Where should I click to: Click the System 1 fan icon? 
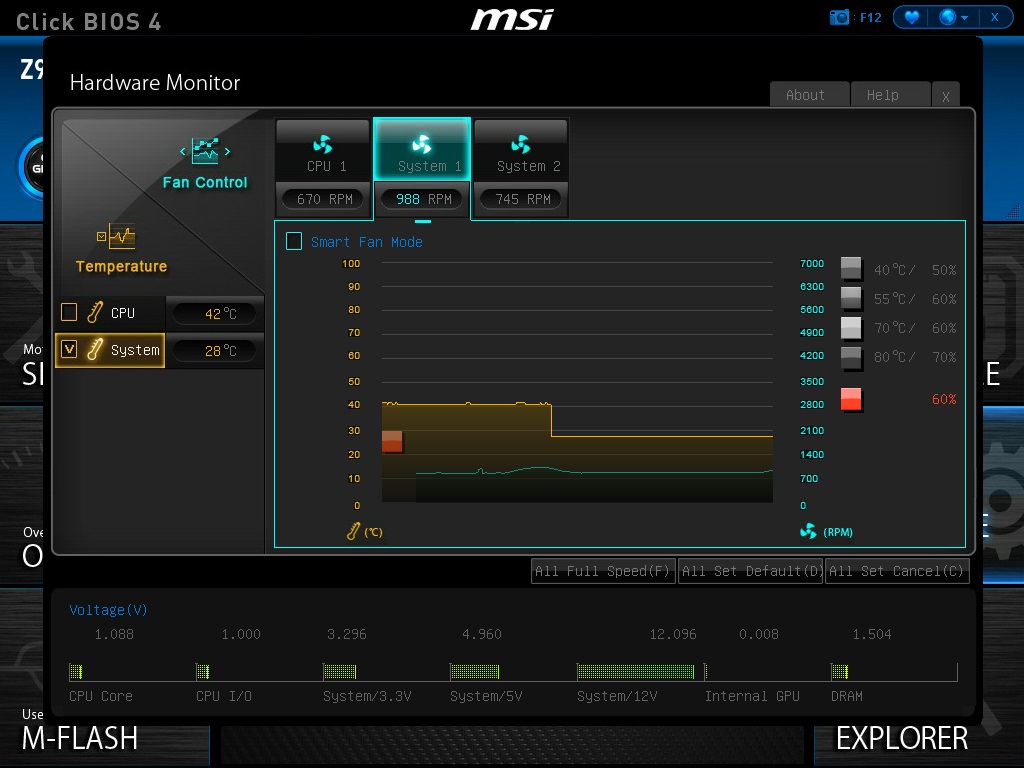422,144
